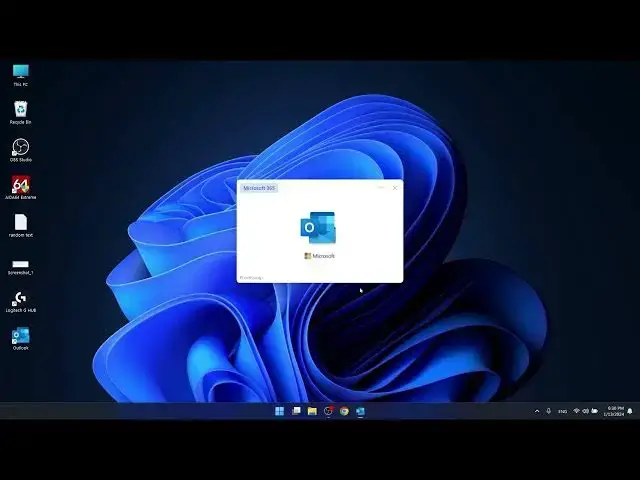The height and width of the screenshot is (480, 640).
Task: Click the microphone tray icon
Action: (549, 411)
